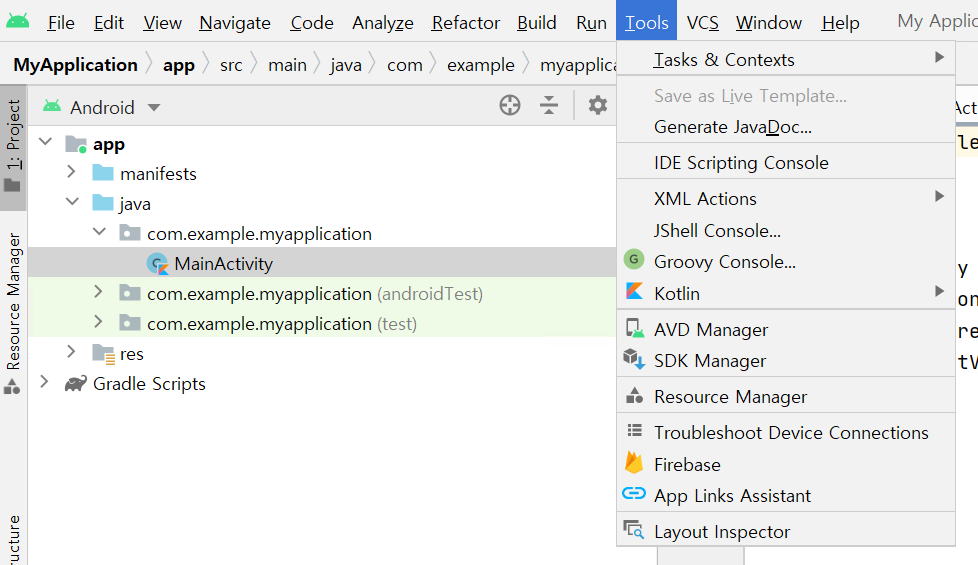Viewport: 978px width, 565px height.
Task: Select Save as Live Template... entry
Action: pos(786,95)
